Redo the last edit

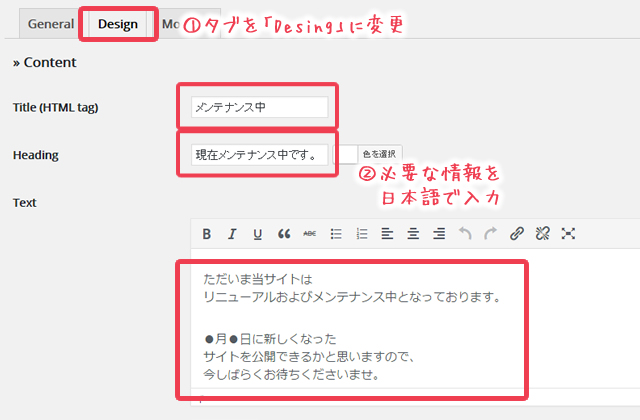click(x=491, y=234)
